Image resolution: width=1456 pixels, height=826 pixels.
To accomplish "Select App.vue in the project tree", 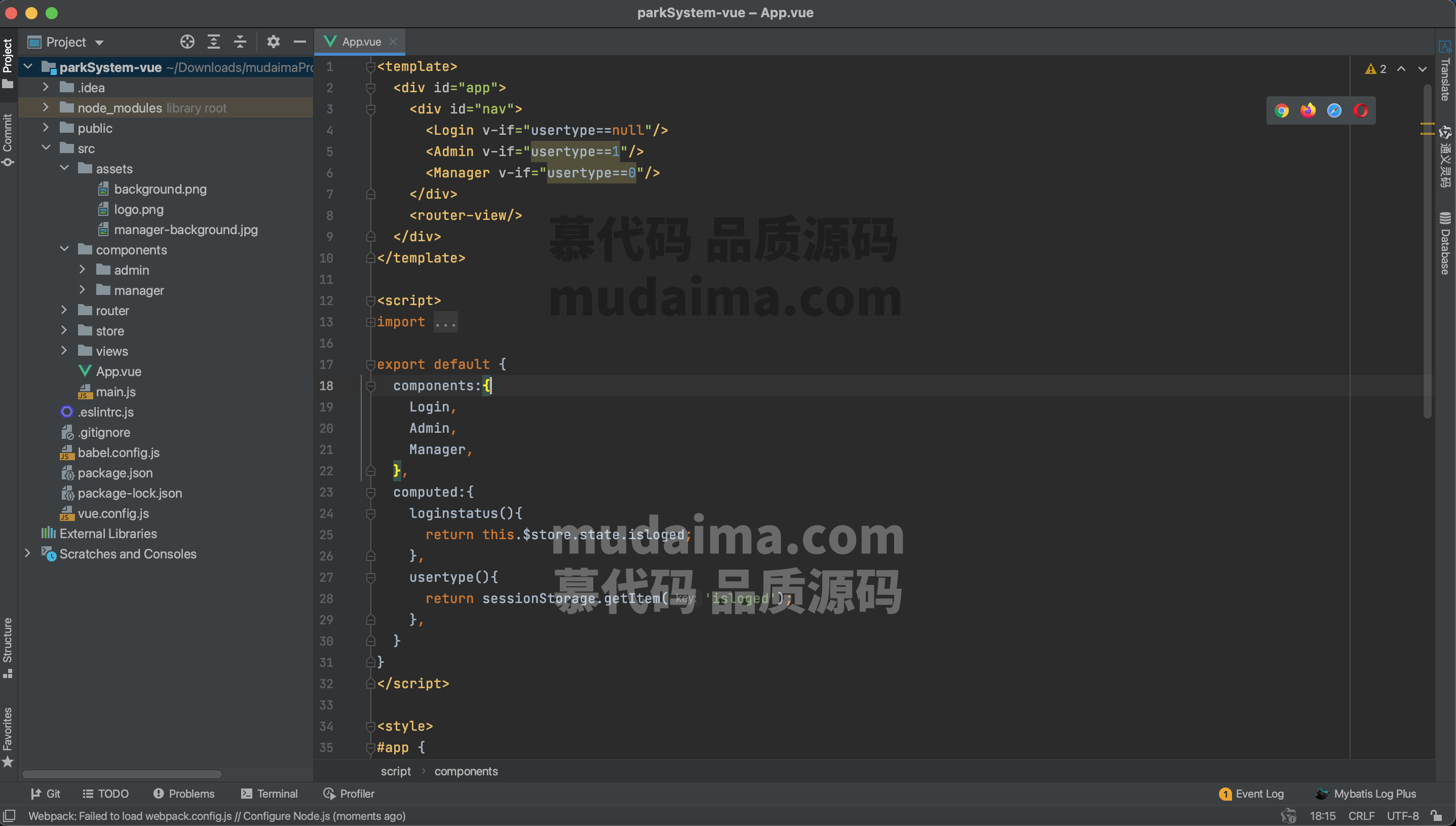I will [110, 371].
